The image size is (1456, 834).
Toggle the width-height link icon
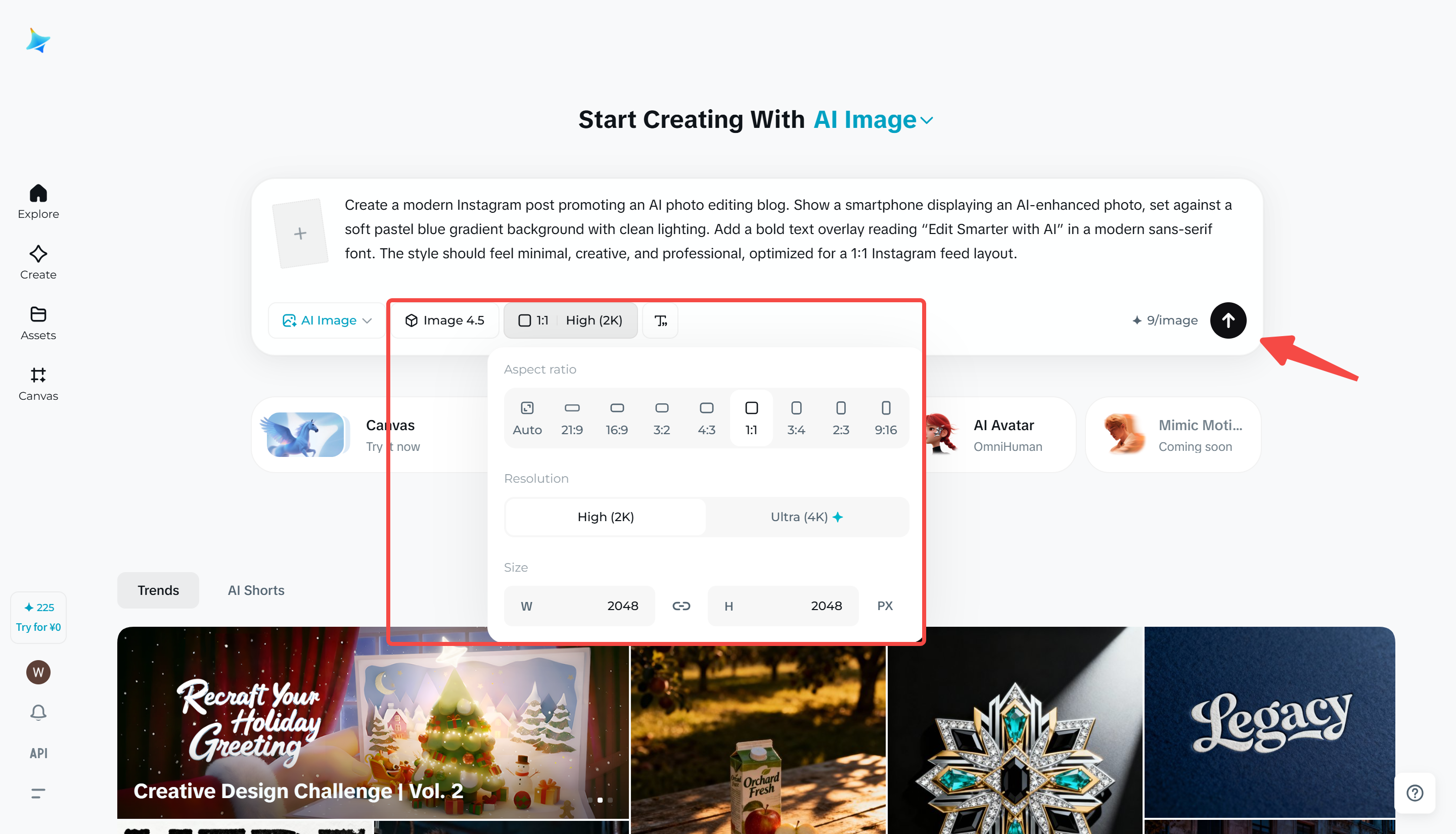(x=681, y=606)
